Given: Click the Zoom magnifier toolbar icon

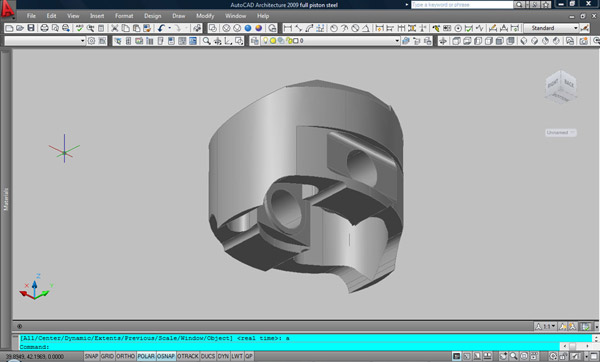Looking at the screenshot, I should point(206,41).
